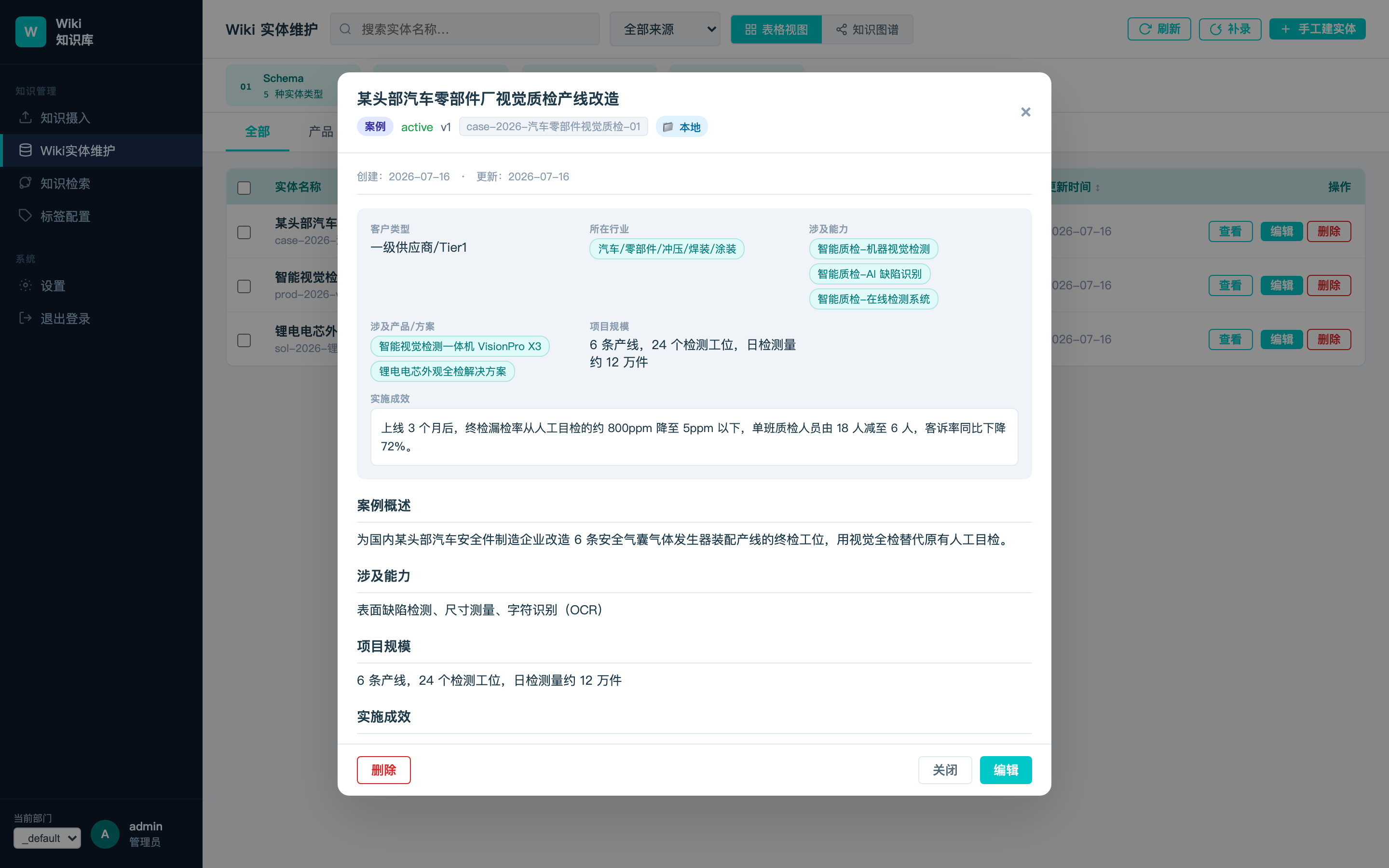Click the gear icon beside 设置

coord(25,285)
